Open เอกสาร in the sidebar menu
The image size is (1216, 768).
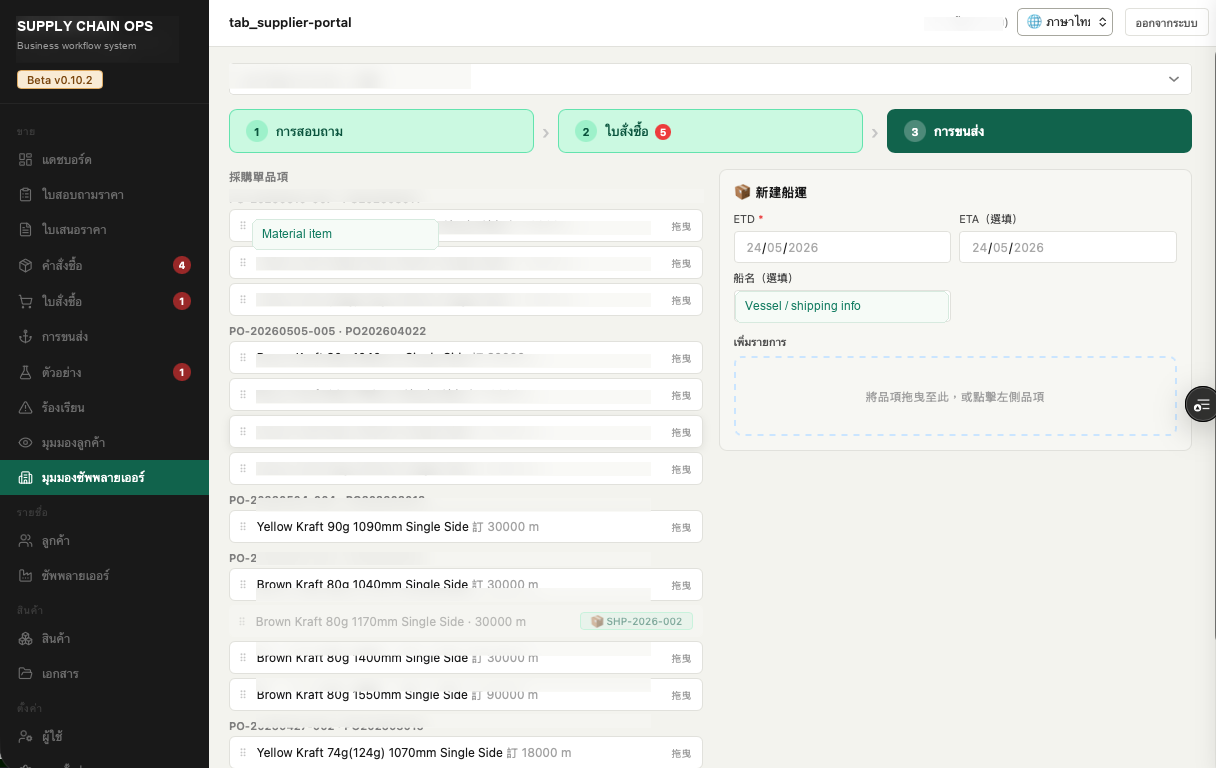point(104,674)
